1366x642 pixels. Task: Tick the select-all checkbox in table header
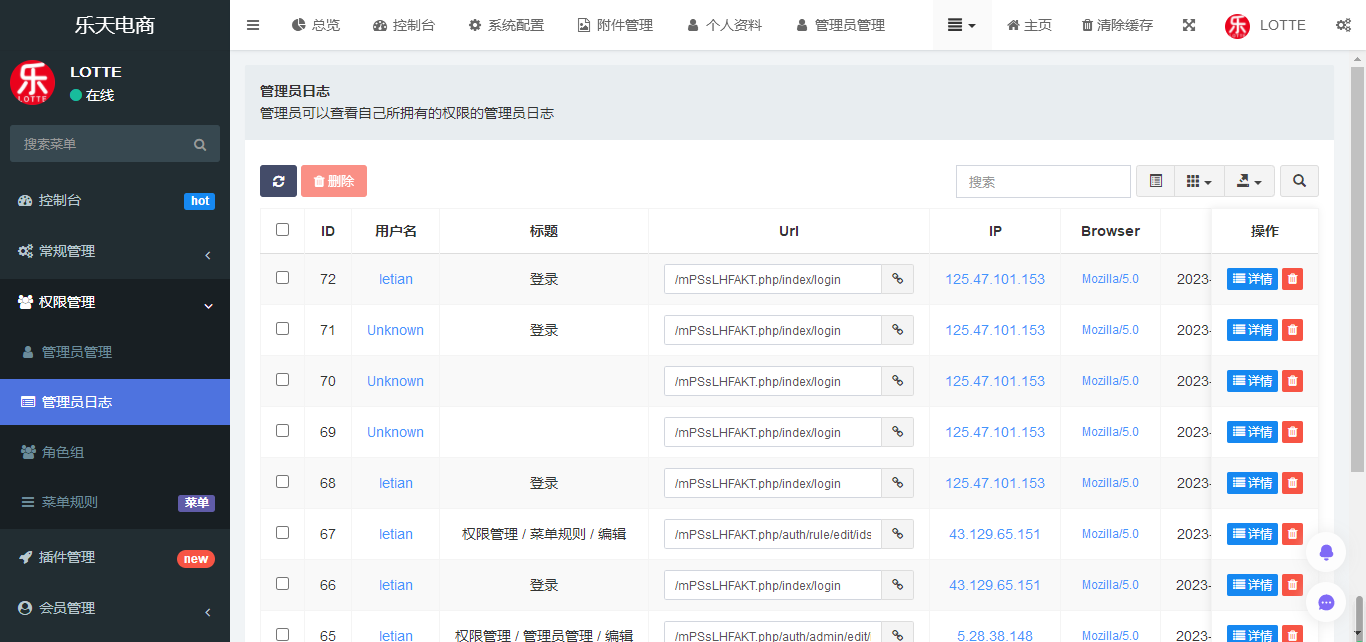point(282,230)
